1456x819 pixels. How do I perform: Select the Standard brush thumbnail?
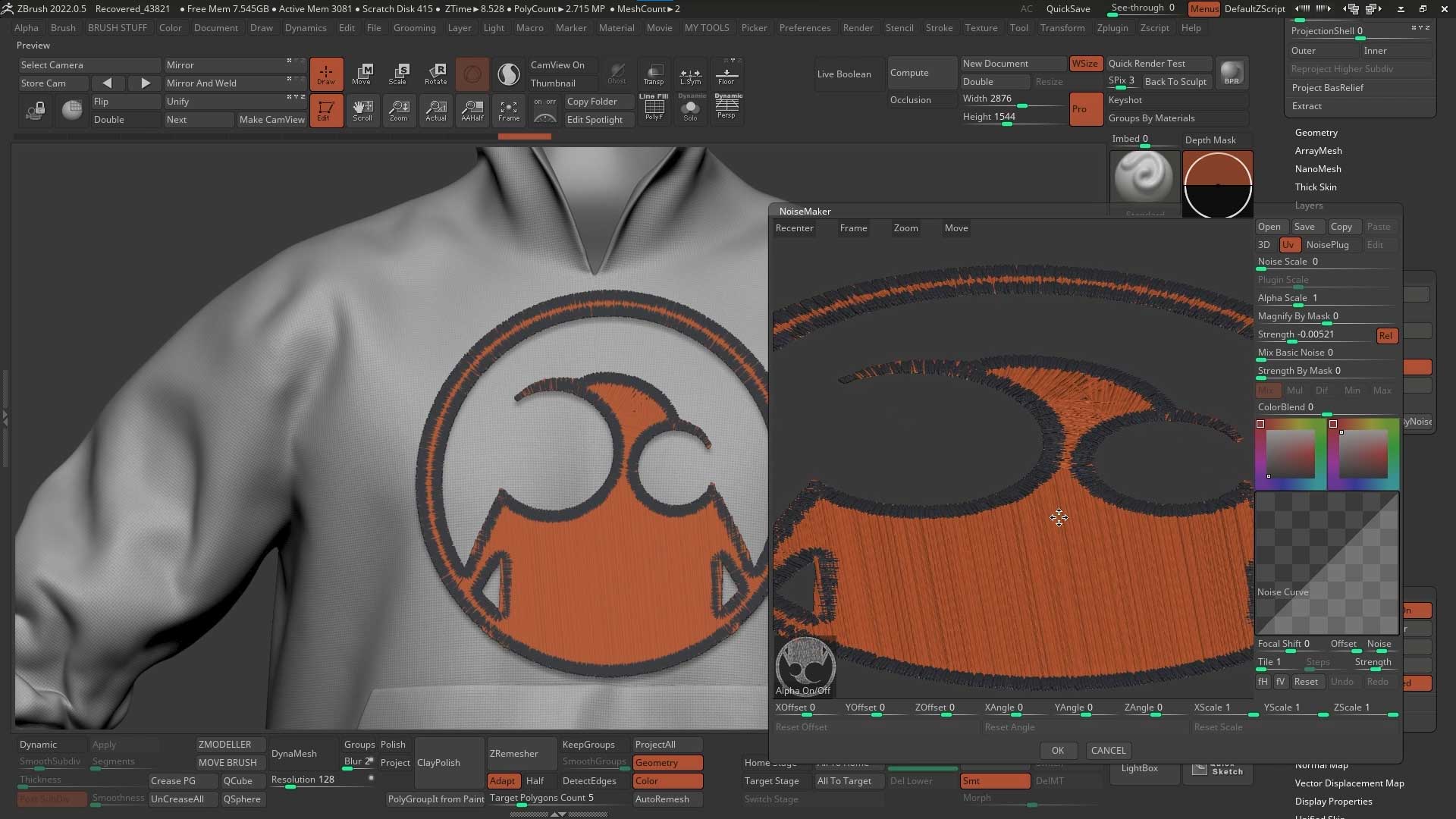pos(1144,180)
